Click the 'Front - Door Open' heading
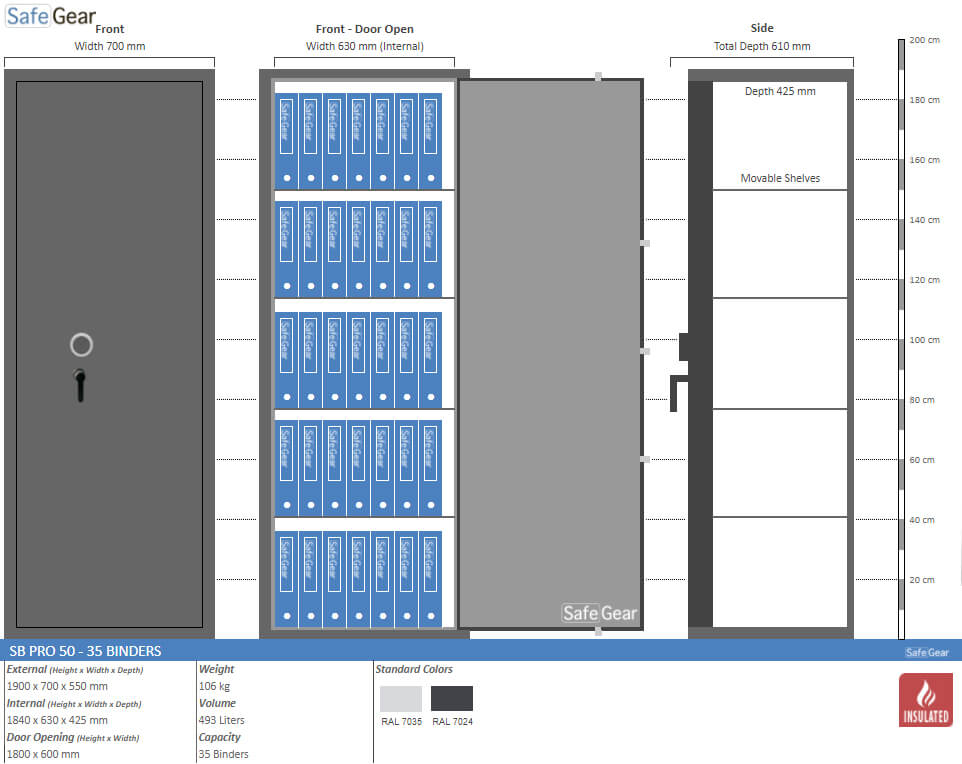This screenshot has height=764, width=962. [x=364, y=29]
